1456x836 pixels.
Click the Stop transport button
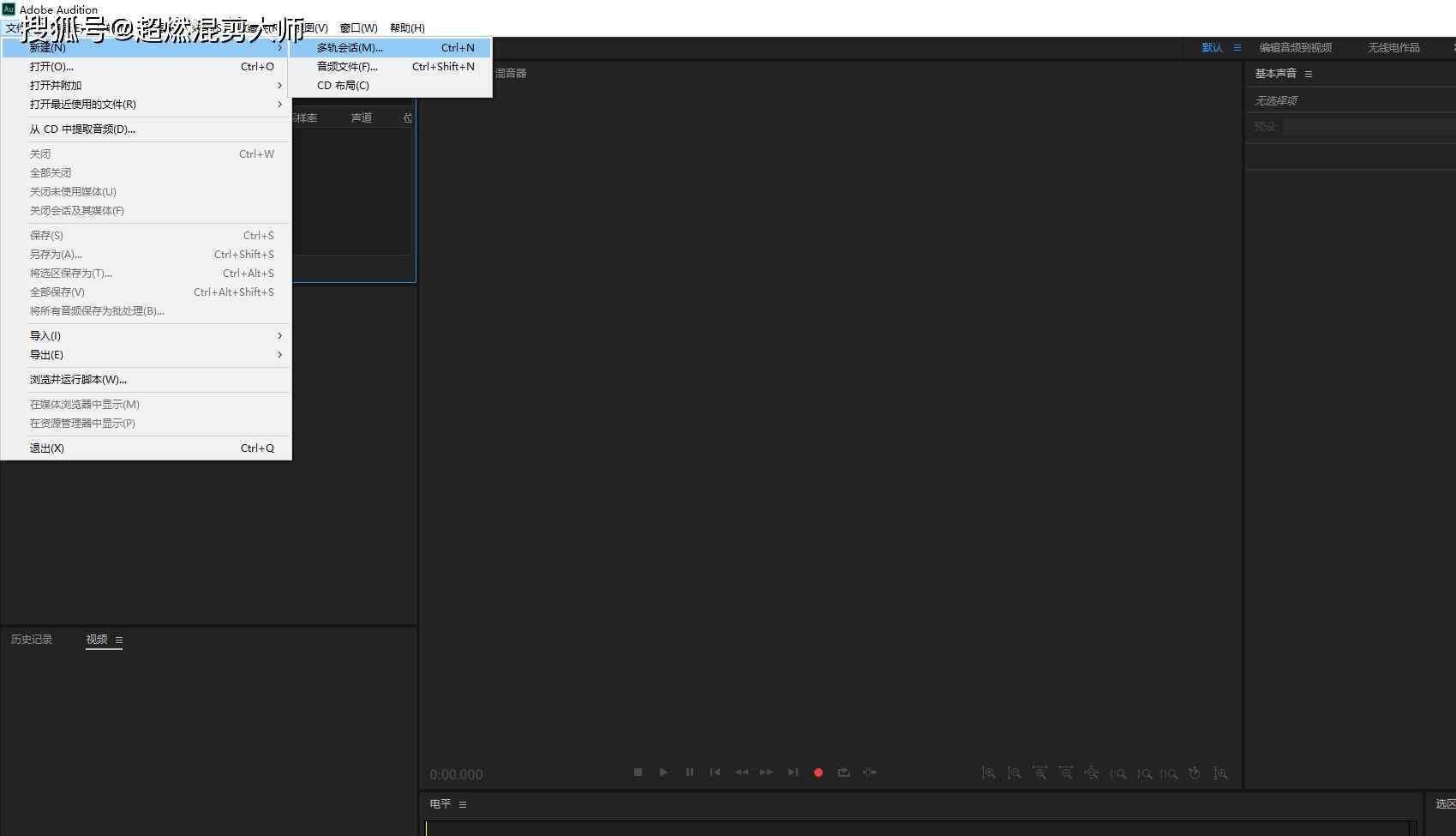(638, 773)
